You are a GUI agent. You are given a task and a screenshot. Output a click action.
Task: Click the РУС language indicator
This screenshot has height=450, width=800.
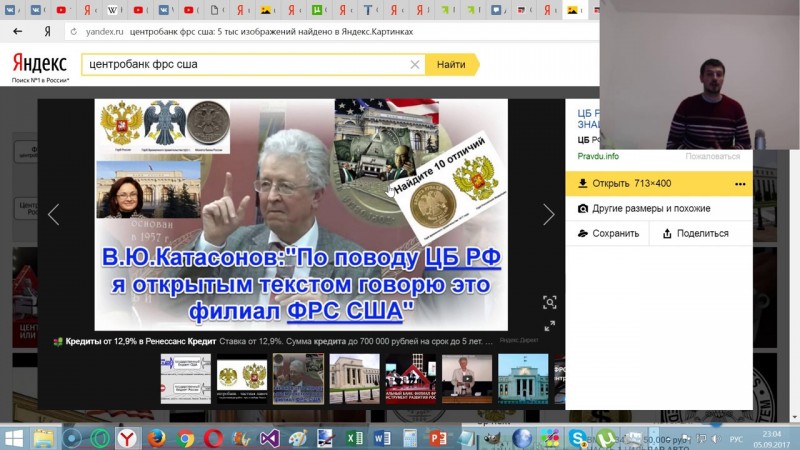pos(736,439)
